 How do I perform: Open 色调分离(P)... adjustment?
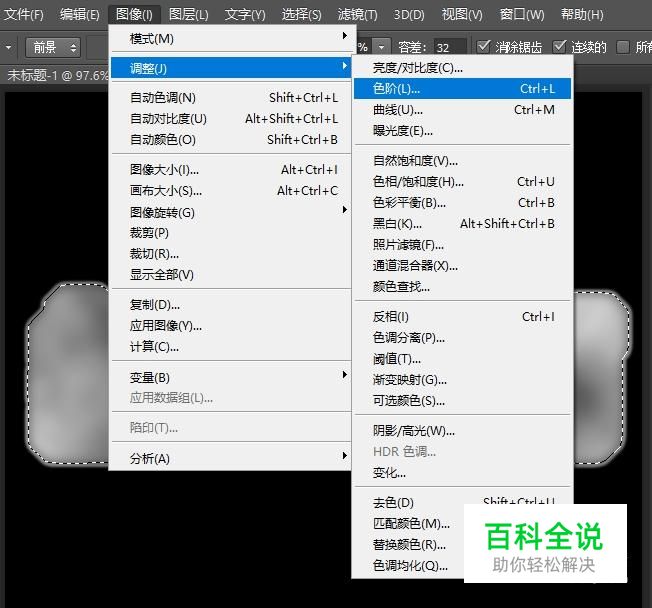coord(462,338)
